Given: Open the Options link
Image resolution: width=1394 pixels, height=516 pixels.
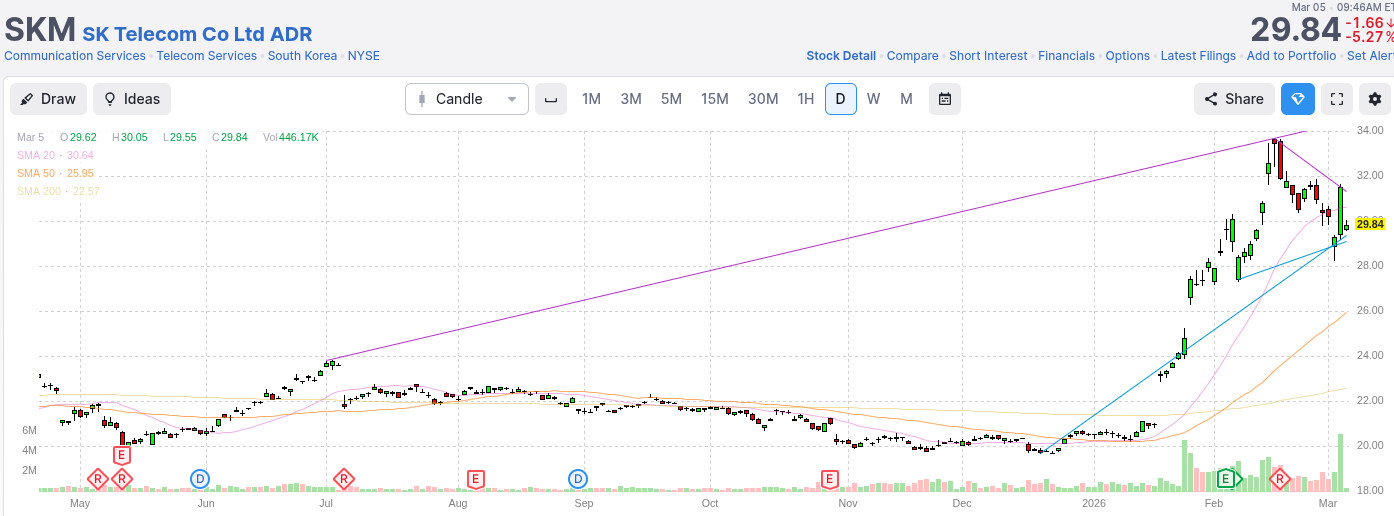Looking at the screenshot, I should coord(1128,56).
